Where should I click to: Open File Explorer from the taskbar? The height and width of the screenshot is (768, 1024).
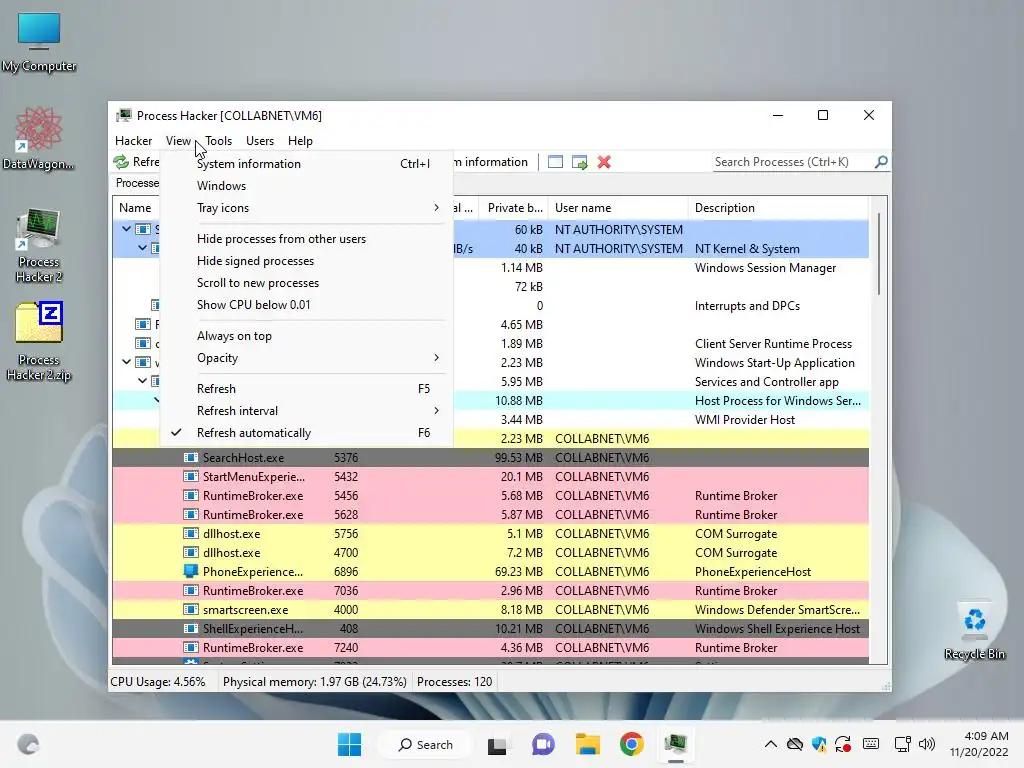pos(587,744)
